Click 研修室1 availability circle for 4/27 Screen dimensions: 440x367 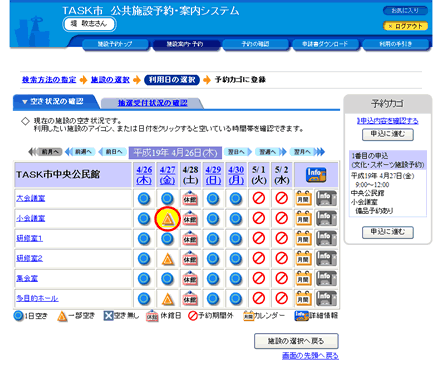[167, 239]
